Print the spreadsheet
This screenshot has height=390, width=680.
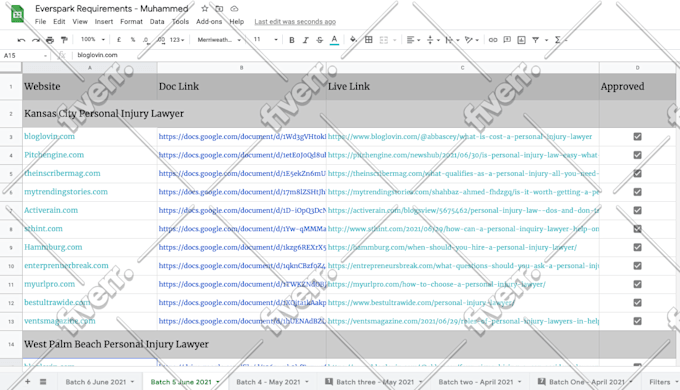[50, 40]
